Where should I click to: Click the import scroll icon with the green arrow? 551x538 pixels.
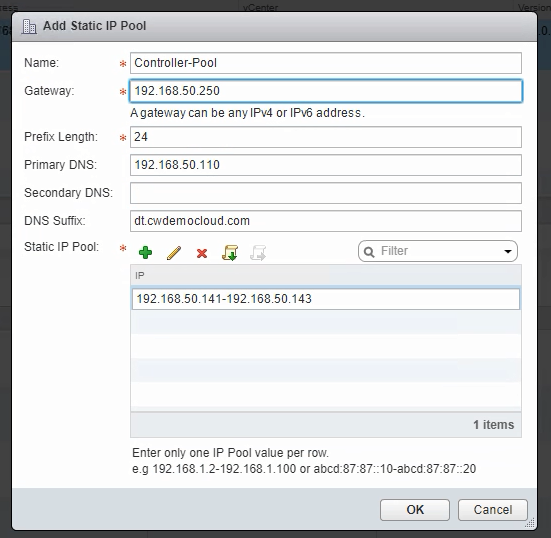point(230,253)
